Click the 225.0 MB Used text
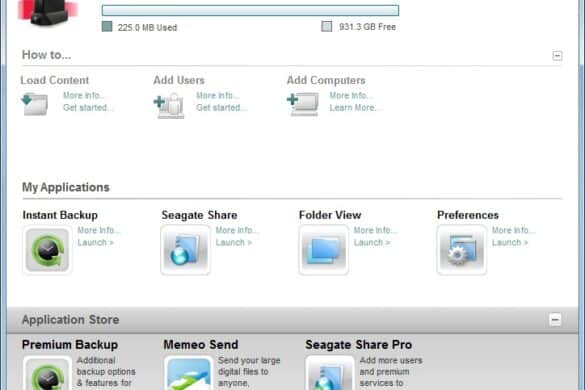This screenshot has width=585, height=390. pyautogui.click(x=147, y=27)
